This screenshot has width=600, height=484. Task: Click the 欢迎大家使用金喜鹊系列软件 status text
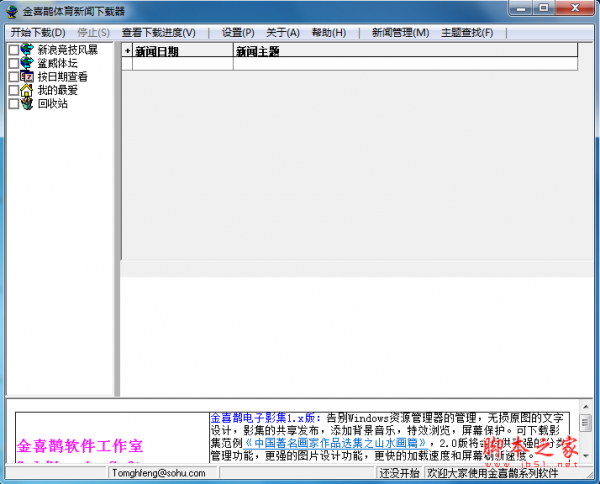(x=493, y=473)
